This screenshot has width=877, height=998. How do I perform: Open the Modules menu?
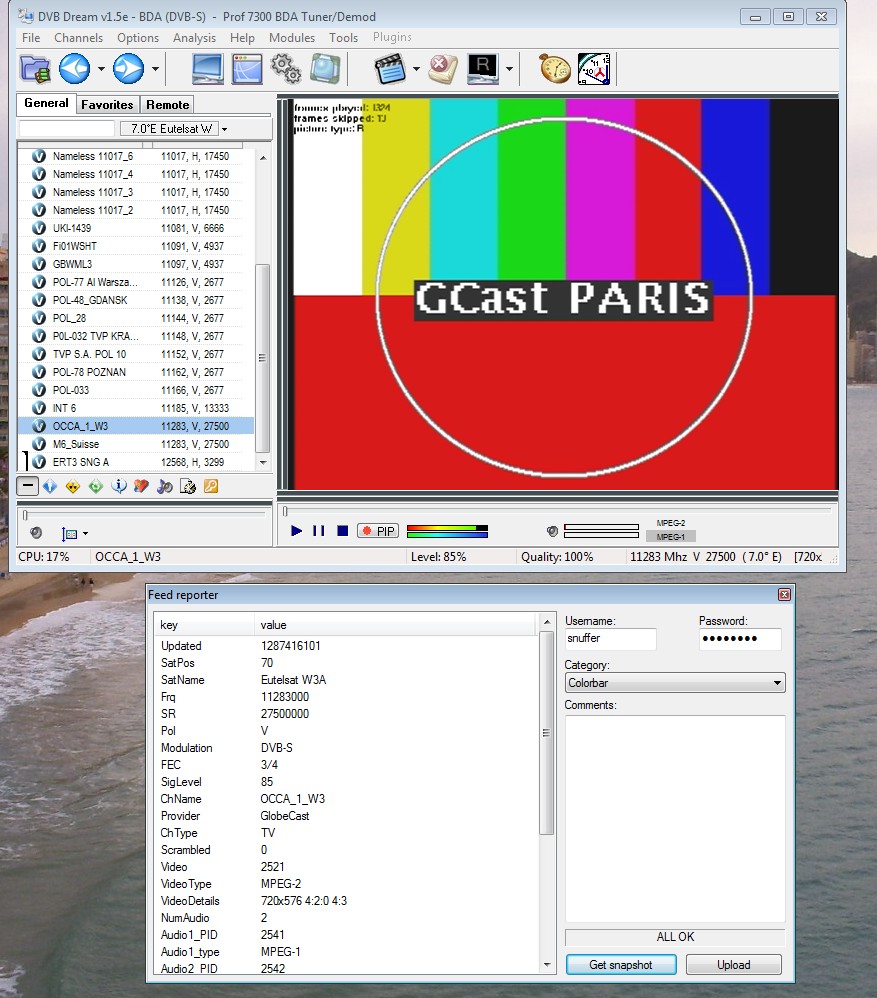click(x=292, y=38)
